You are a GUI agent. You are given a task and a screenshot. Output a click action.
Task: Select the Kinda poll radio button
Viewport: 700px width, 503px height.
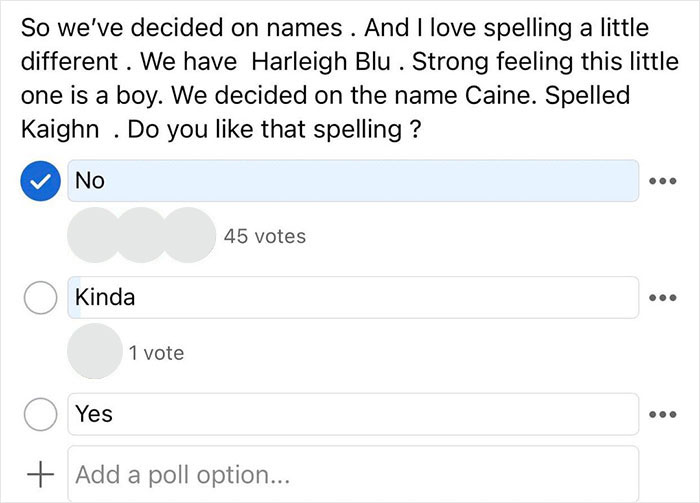[x=40, y=298]
